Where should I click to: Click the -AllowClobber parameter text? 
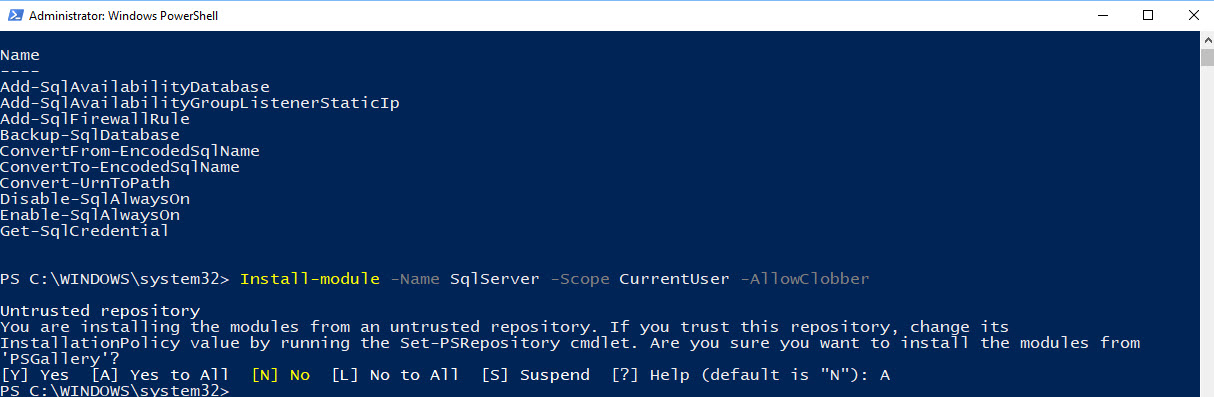point(805,279)
